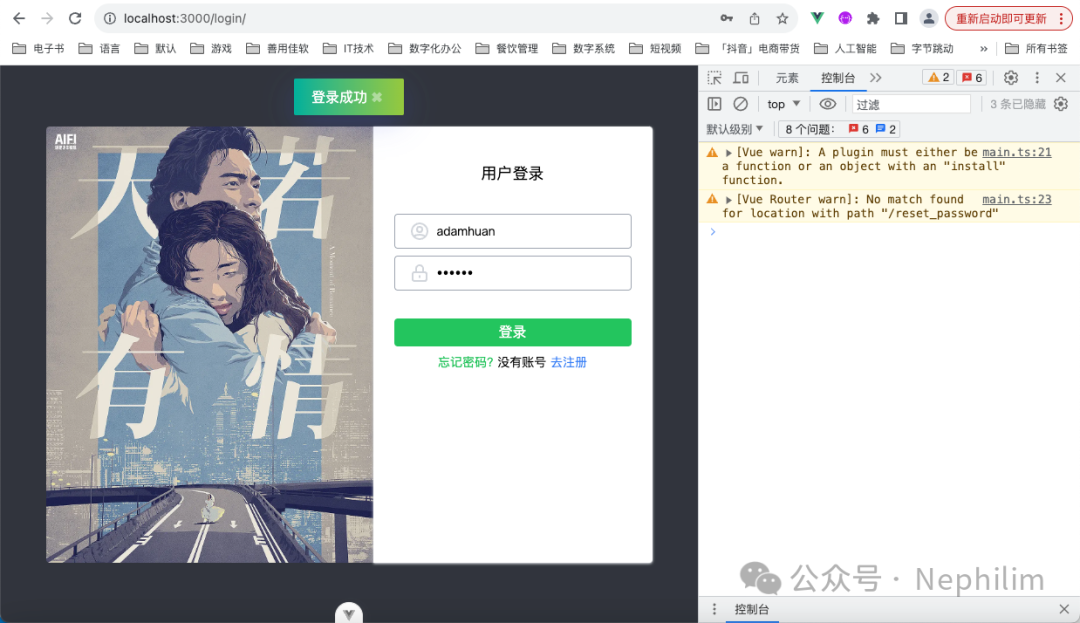Open 所有书签 folder
Image resolution: width=1080 pixels, height=623 pixels.
[x=1037, y=48]
